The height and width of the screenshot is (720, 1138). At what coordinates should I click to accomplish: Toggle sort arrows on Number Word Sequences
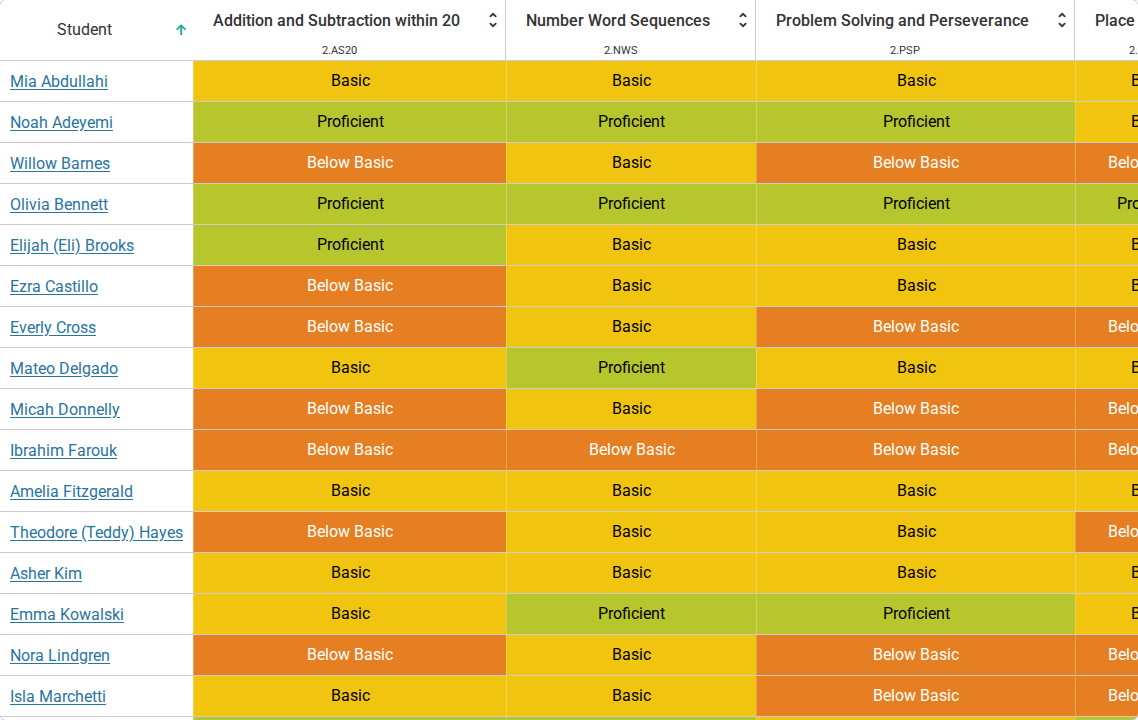(742, 20)
